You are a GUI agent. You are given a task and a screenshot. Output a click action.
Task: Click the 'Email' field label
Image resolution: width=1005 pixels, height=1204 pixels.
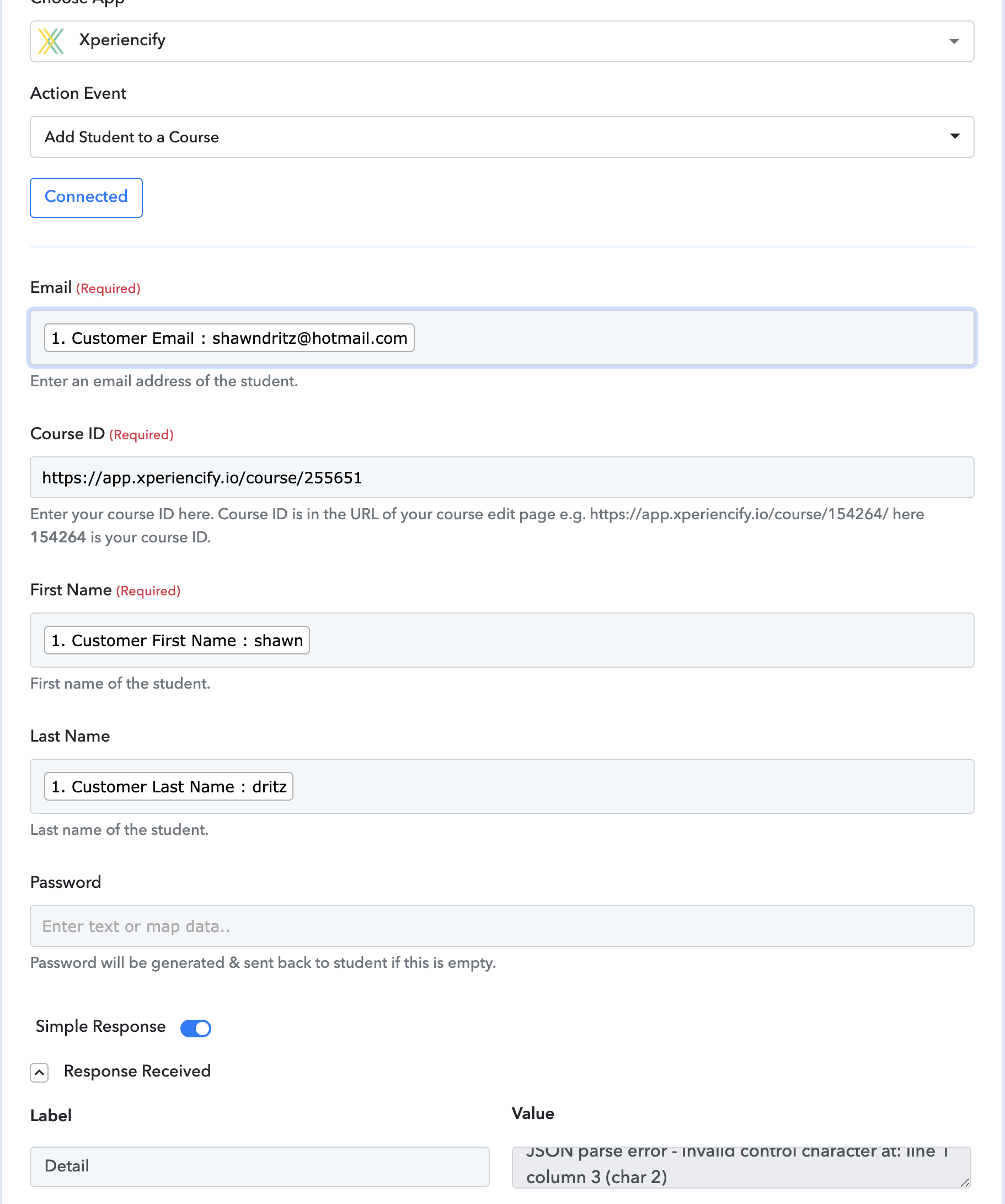tap(51, 287)
